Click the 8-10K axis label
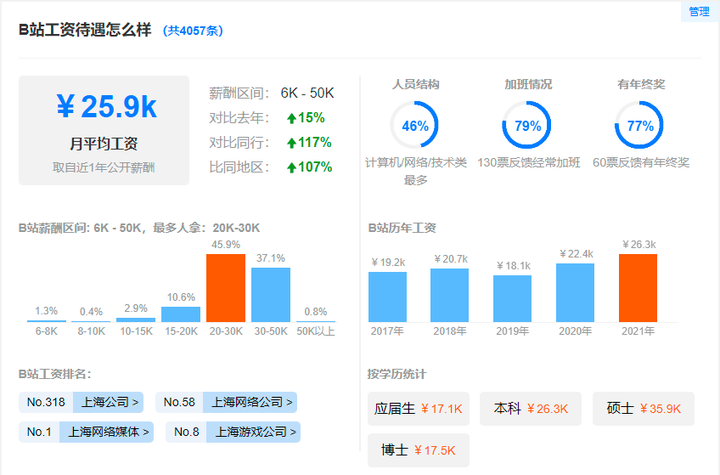The height and width of the screenshot is (475, 720). click(x=91, y=331)
